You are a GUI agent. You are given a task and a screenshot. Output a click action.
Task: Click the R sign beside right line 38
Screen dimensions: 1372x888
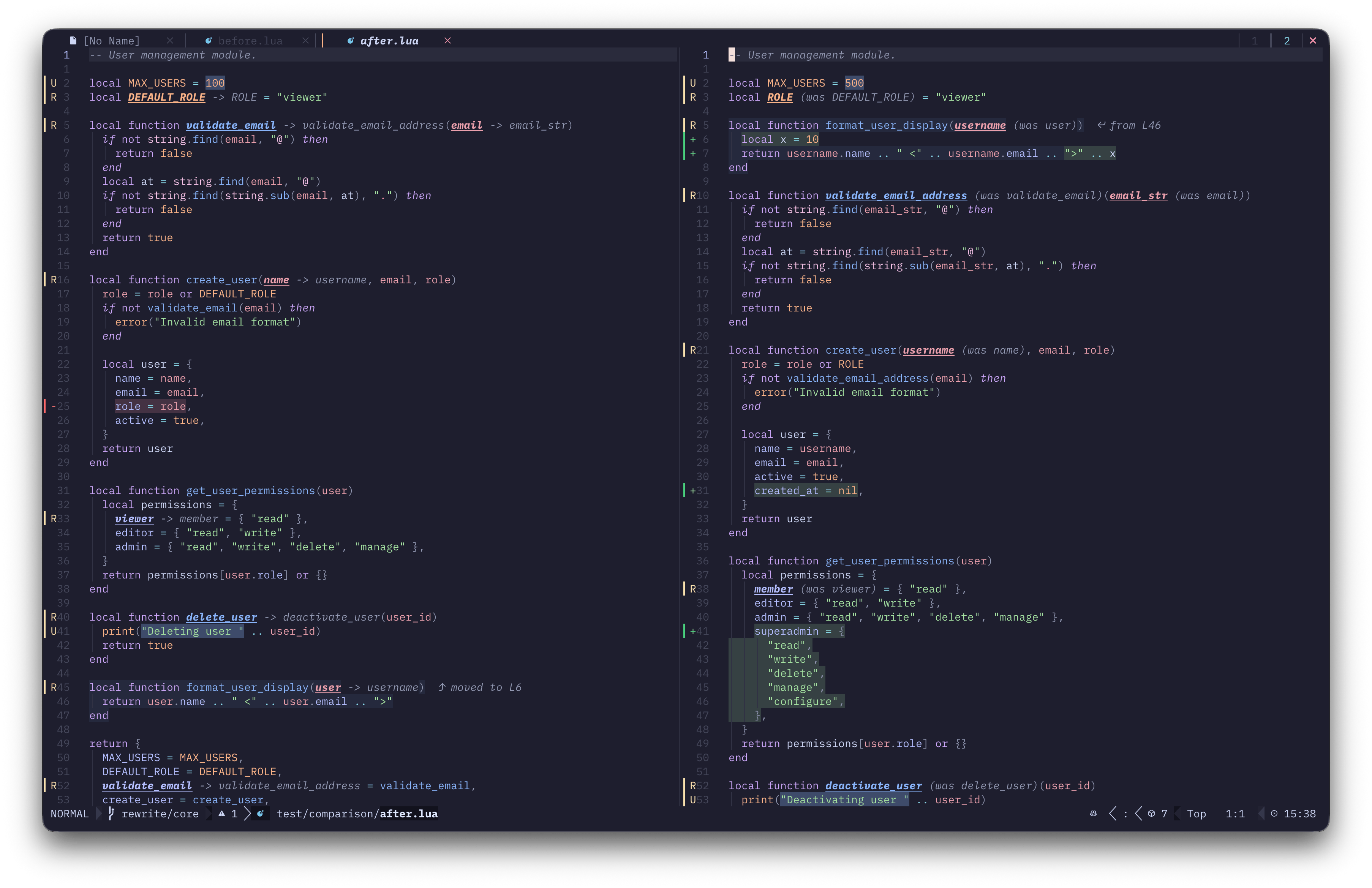click(x=693, y=589)
